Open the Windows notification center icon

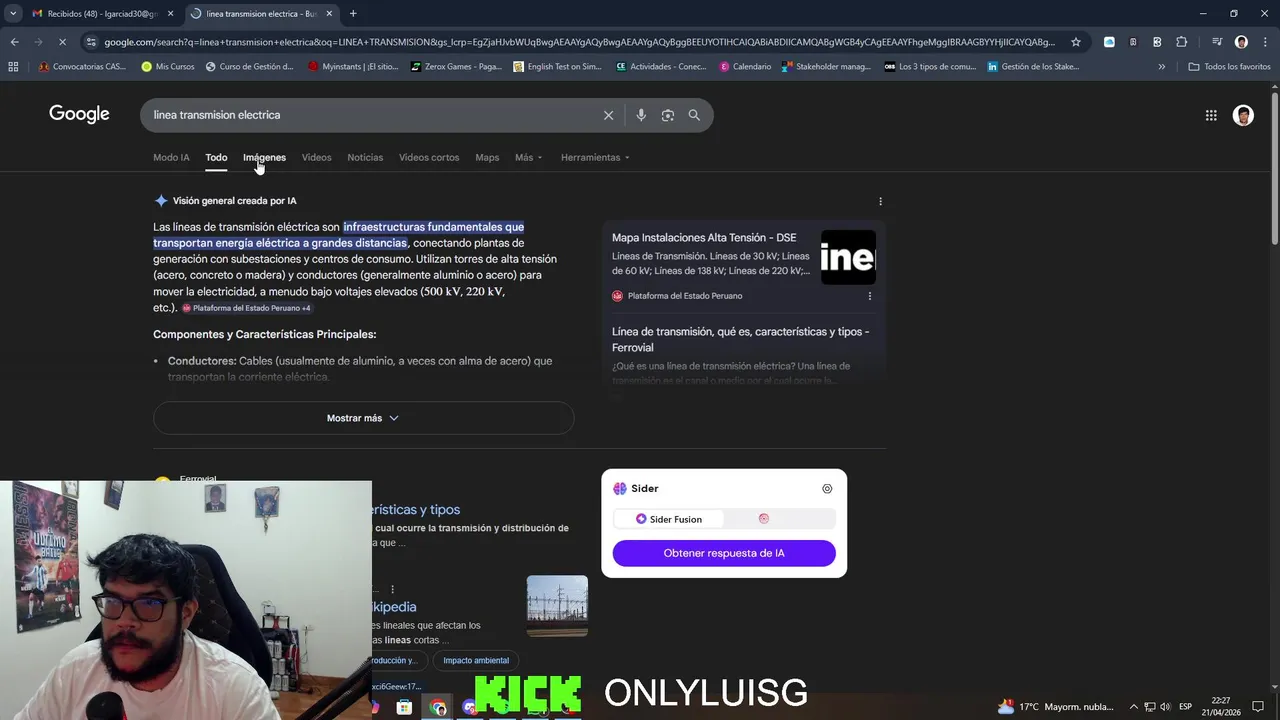pyautogui.click(x=1258, y=707)
